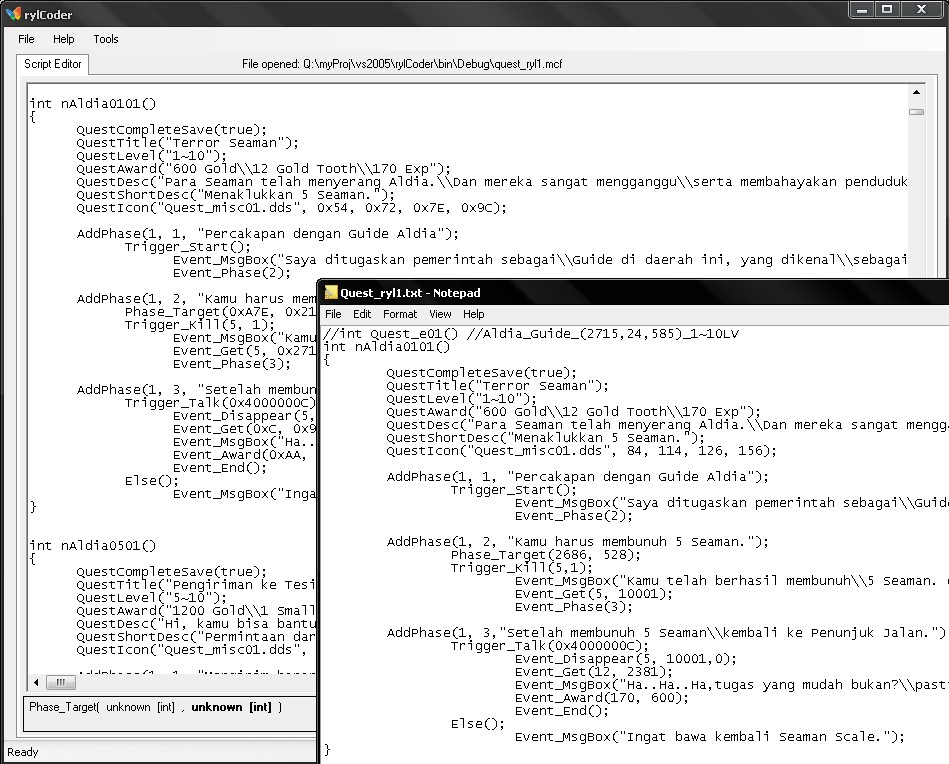949x764 pixels.
Task: Open the rylCoder File menu
Action: (x=26, y=39)
